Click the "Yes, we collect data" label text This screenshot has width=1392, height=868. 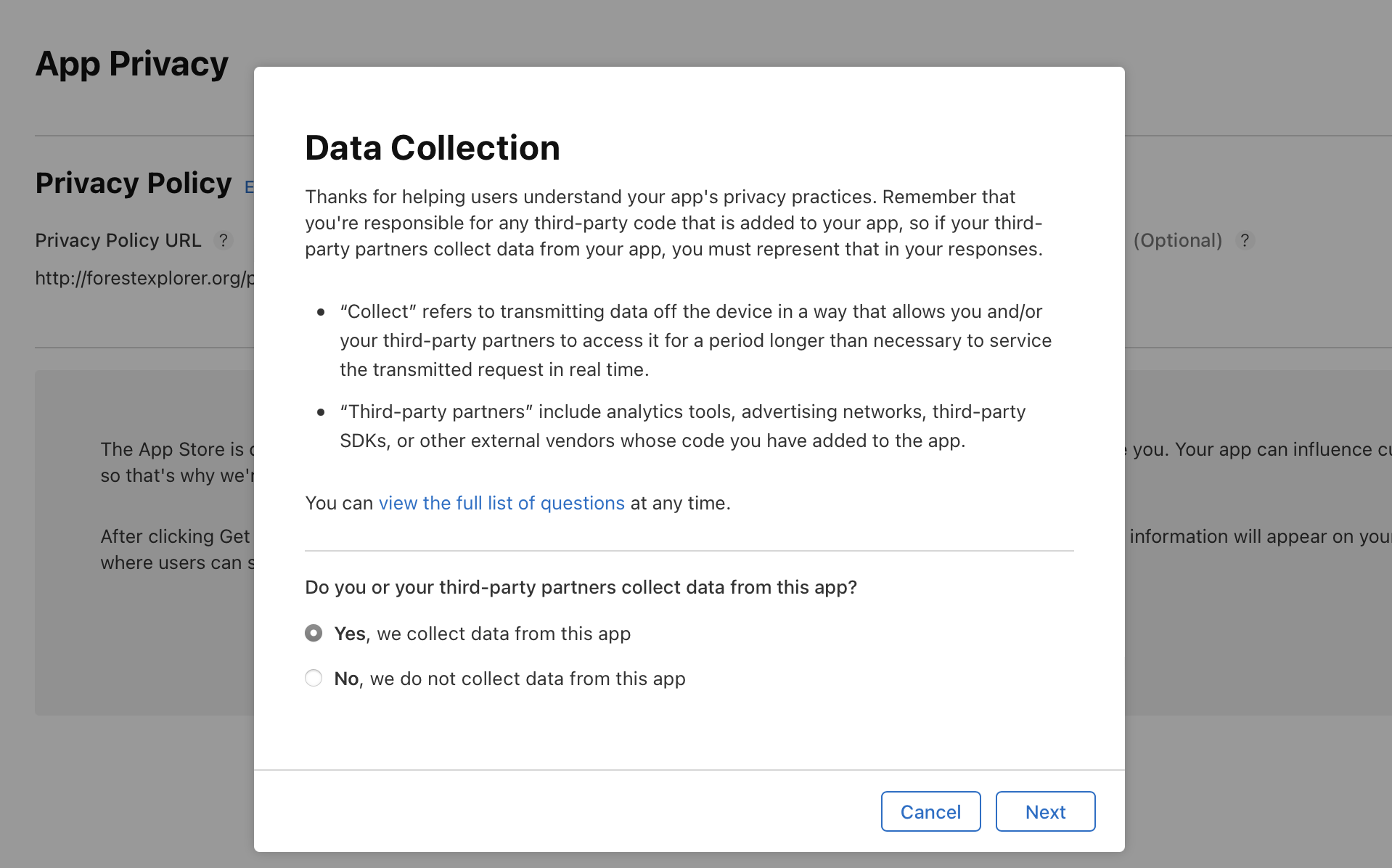click(x=482, y=634)
